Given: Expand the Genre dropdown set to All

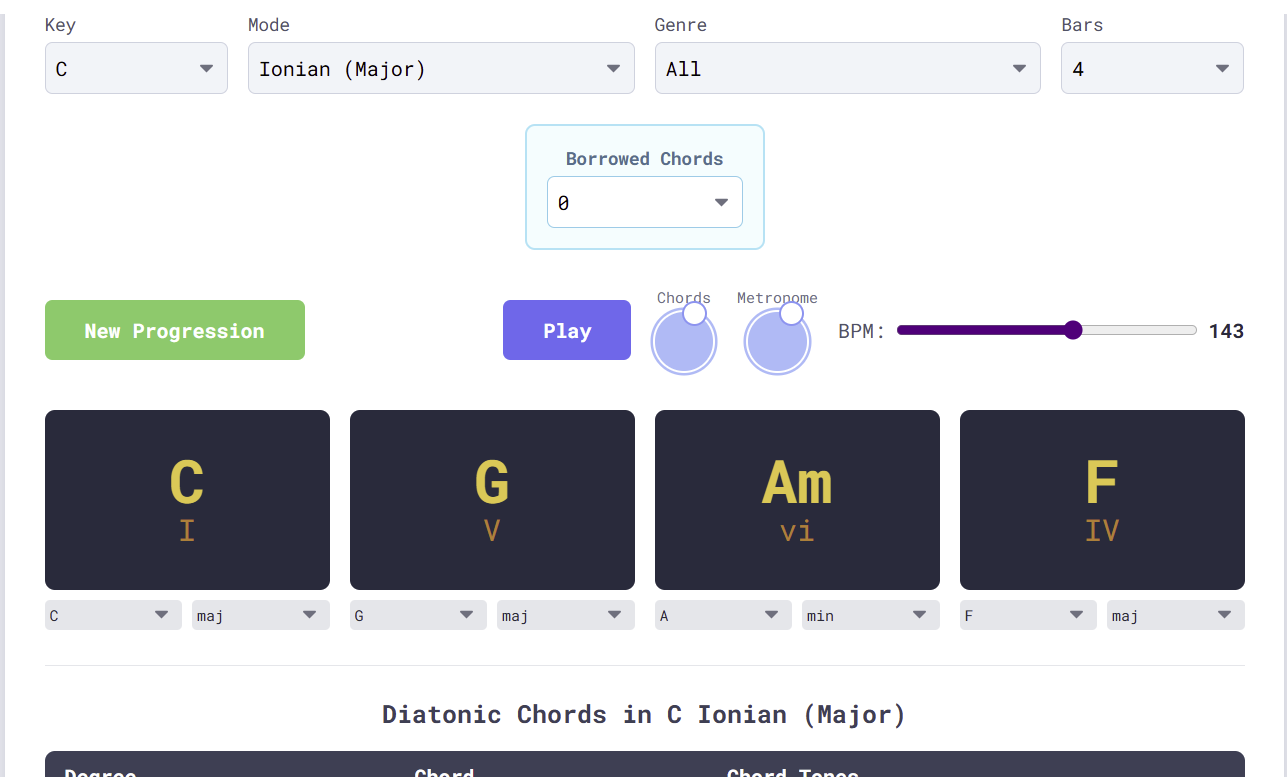Looking at the screenshot, I should pyautogui.click(x=848, y=68).
